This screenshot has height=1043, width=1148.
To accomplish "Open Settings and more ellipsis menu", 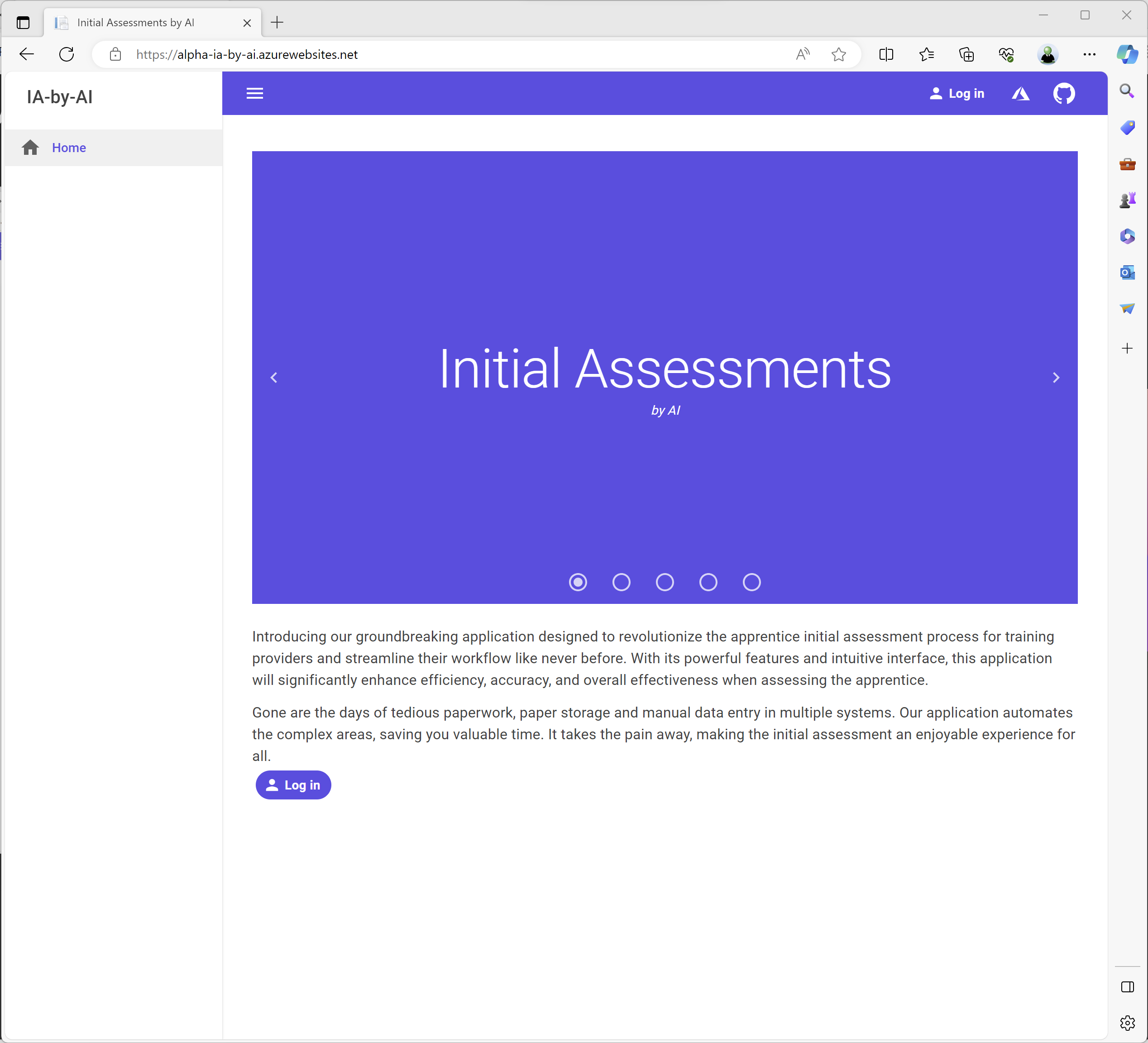I will pos(1089,54).
